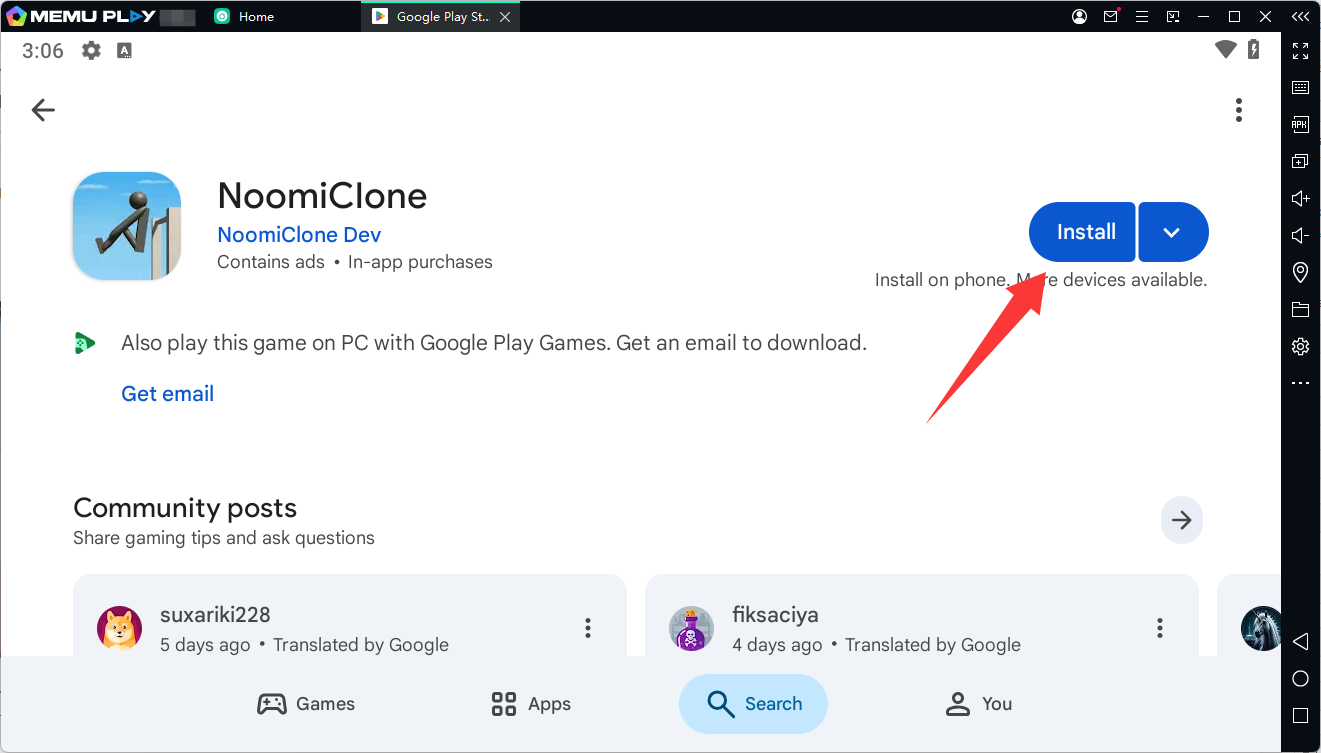Show more tools via sidebar ellipsis
This screenshot has width=1321, height=753.
pos(1300,383)
